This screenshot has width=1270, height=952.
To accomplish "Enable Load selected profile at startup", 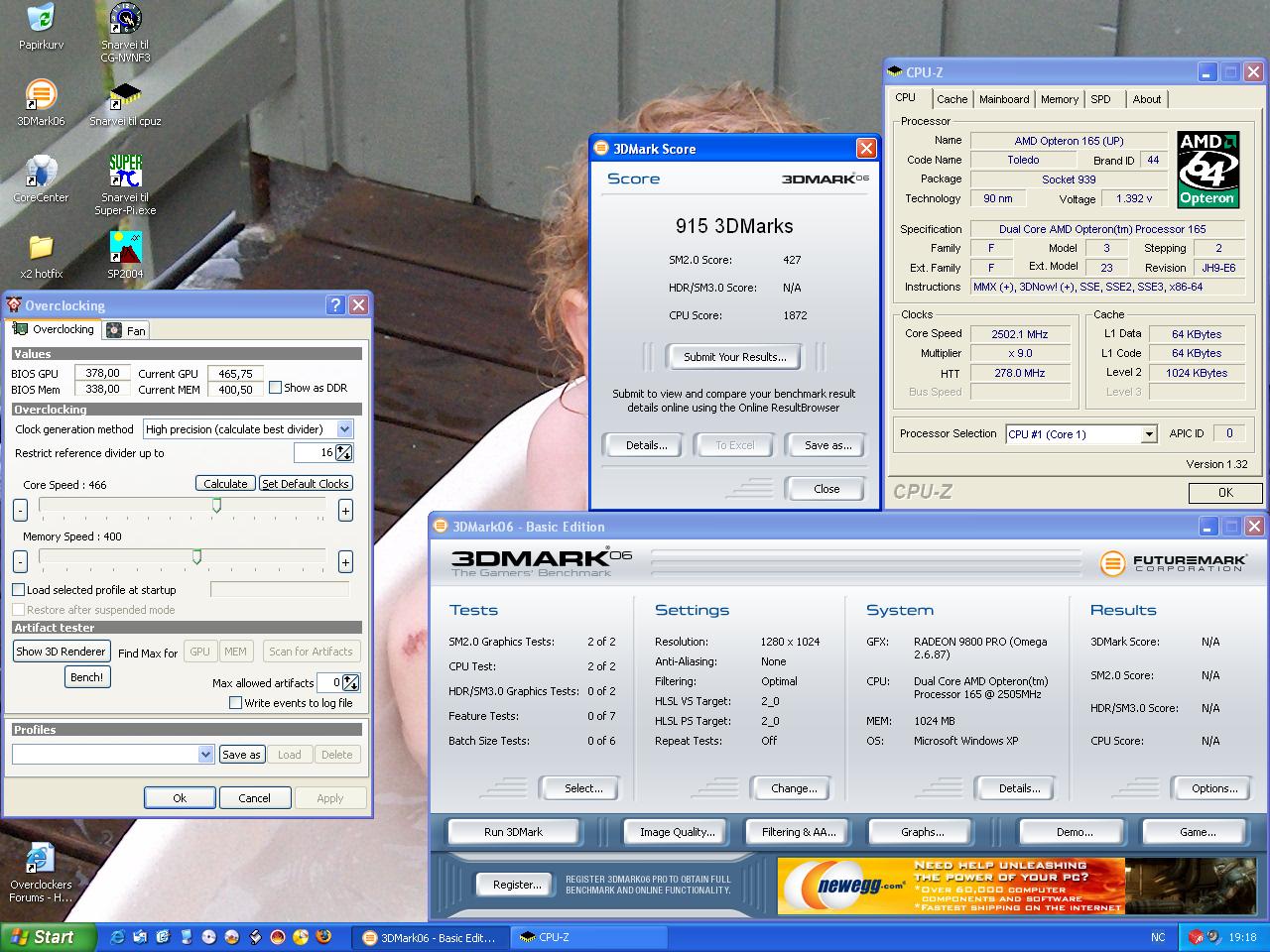I will coord(19,589).
